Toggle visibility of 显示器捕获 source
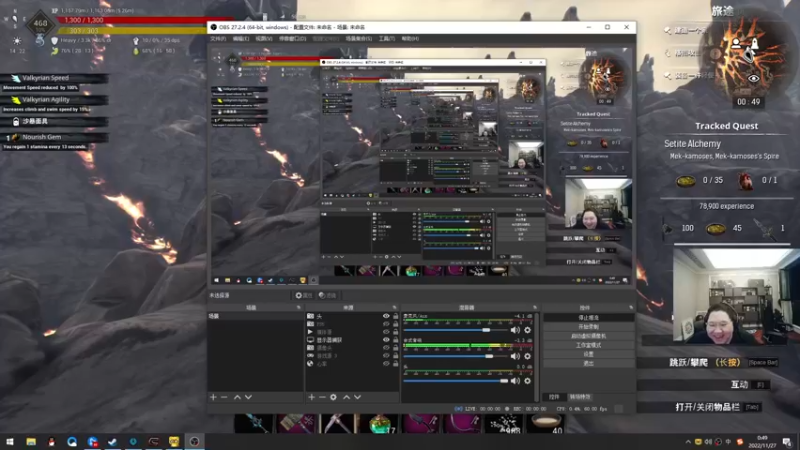 386,340
